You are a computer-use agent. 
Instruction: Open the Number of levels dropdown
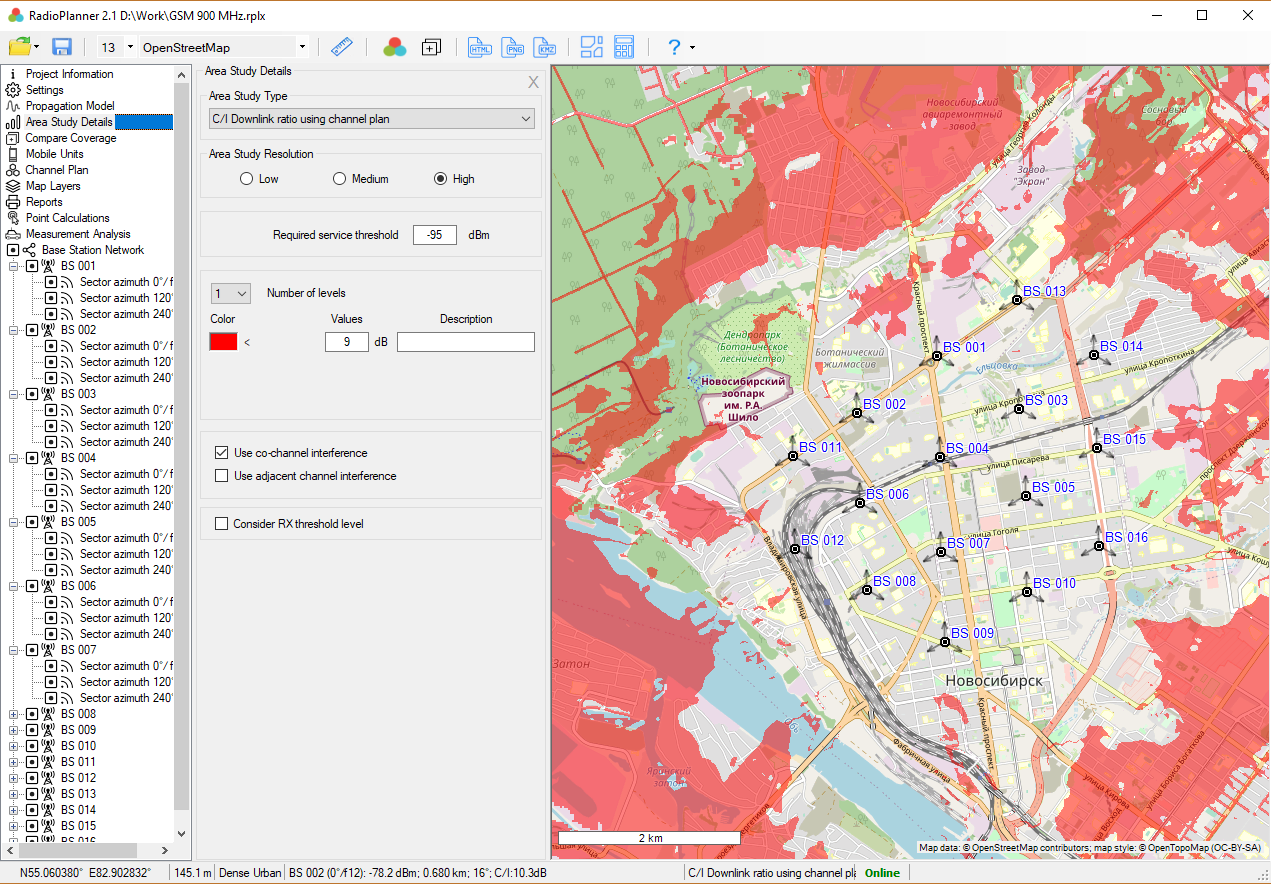[231, 293]
